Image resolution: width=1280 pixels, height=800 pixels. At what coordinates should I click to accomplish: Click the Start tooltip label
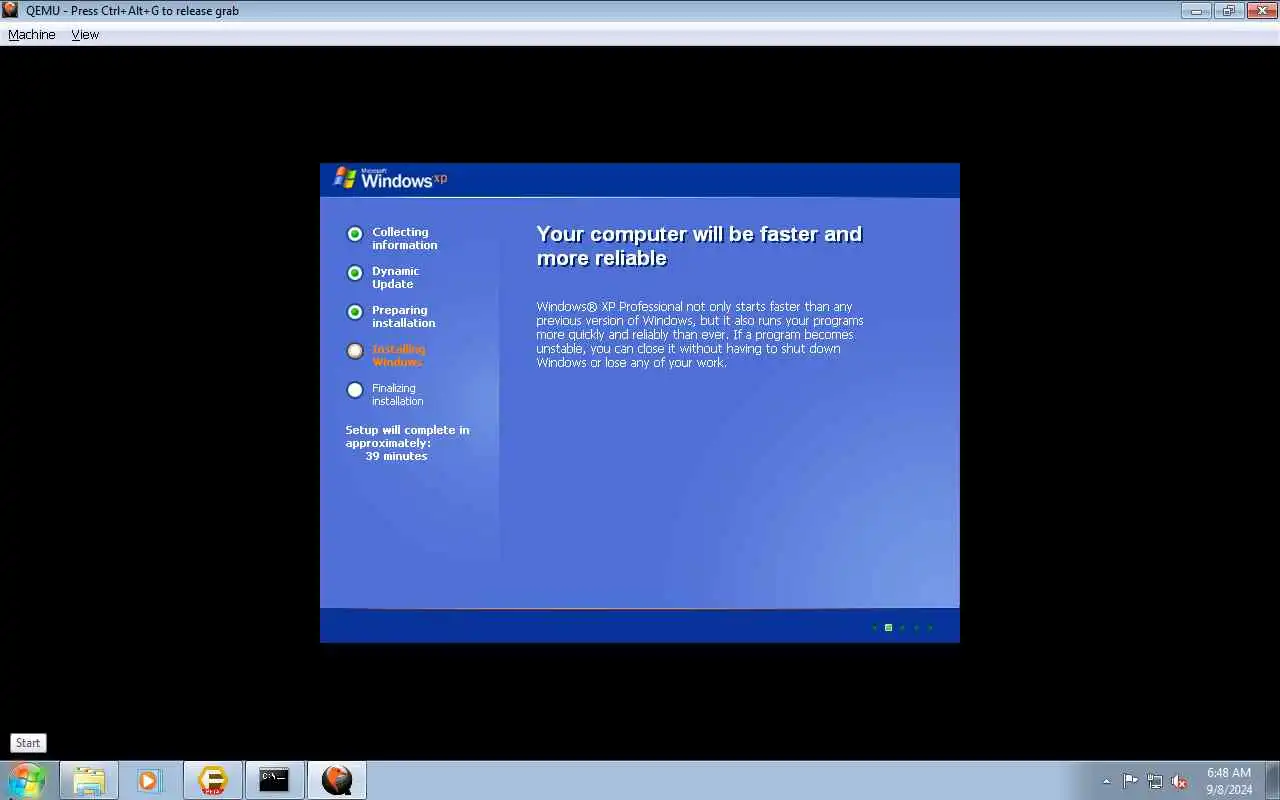click(x=28, y=743)
